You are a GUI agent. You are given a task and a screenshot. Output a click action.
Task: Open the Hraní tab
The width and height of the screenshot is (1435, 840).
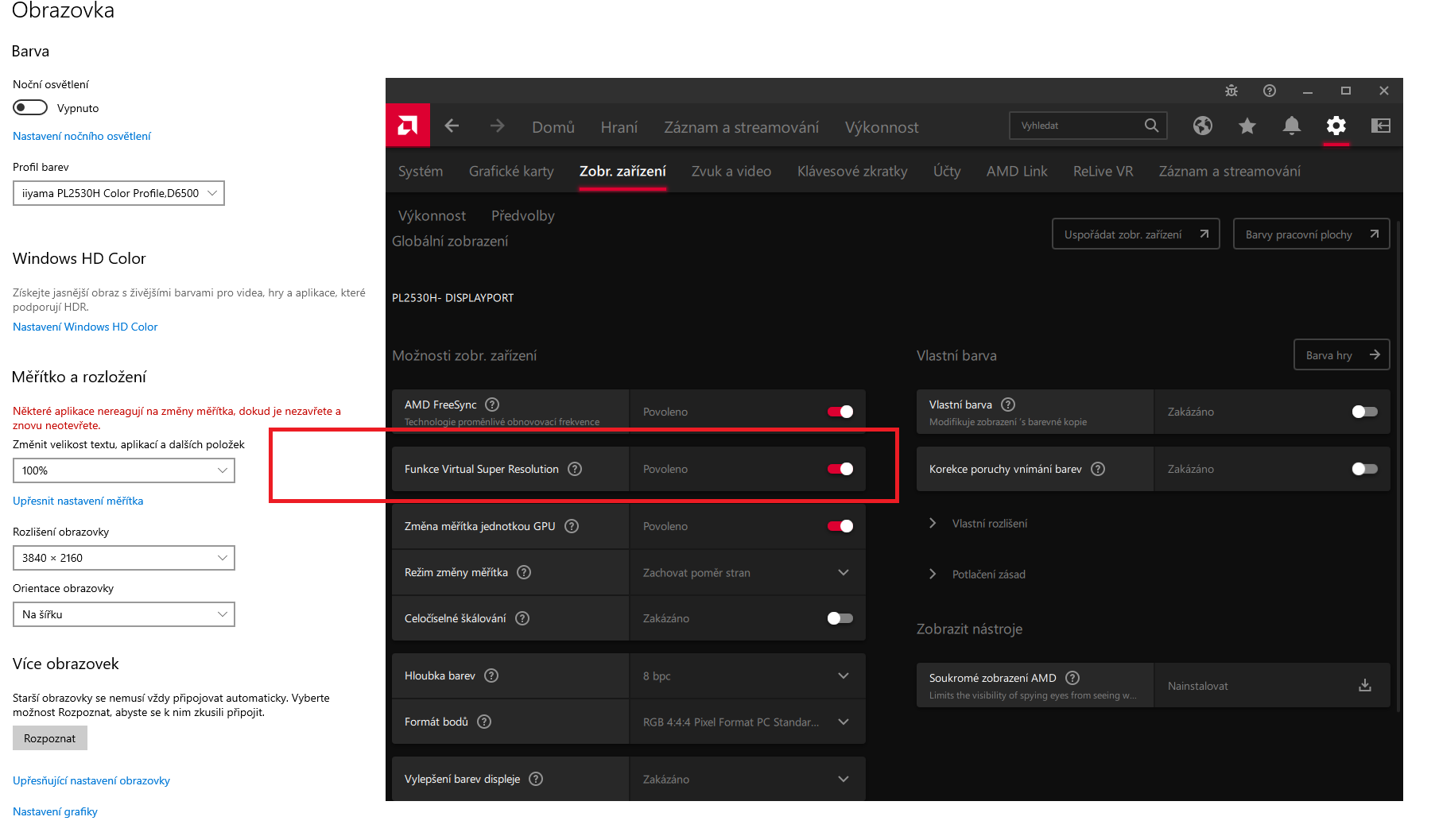click(x=619, y=127)
